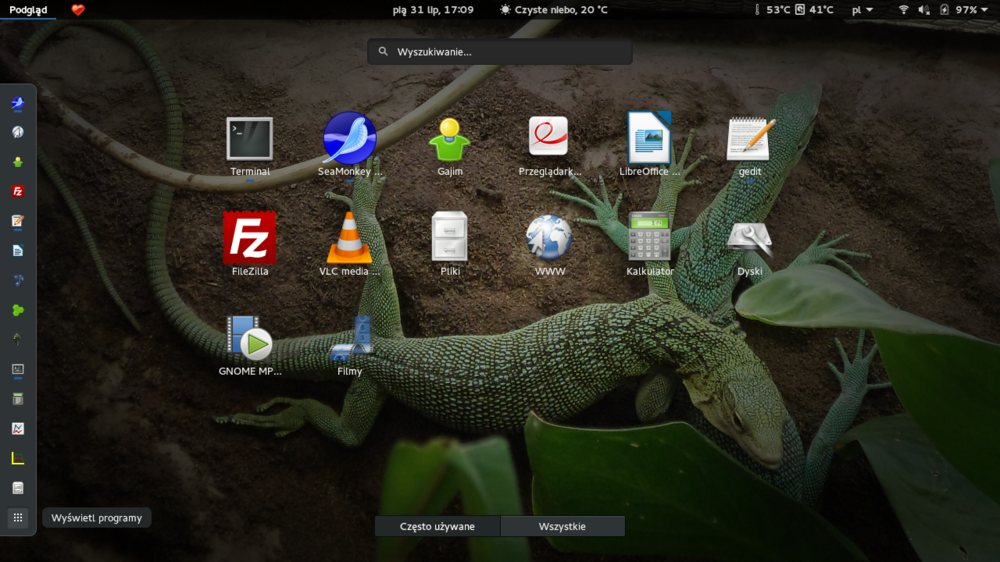Open the Kalkulator app
This screenshot has width=1000, height=562.
pos(649,238)
